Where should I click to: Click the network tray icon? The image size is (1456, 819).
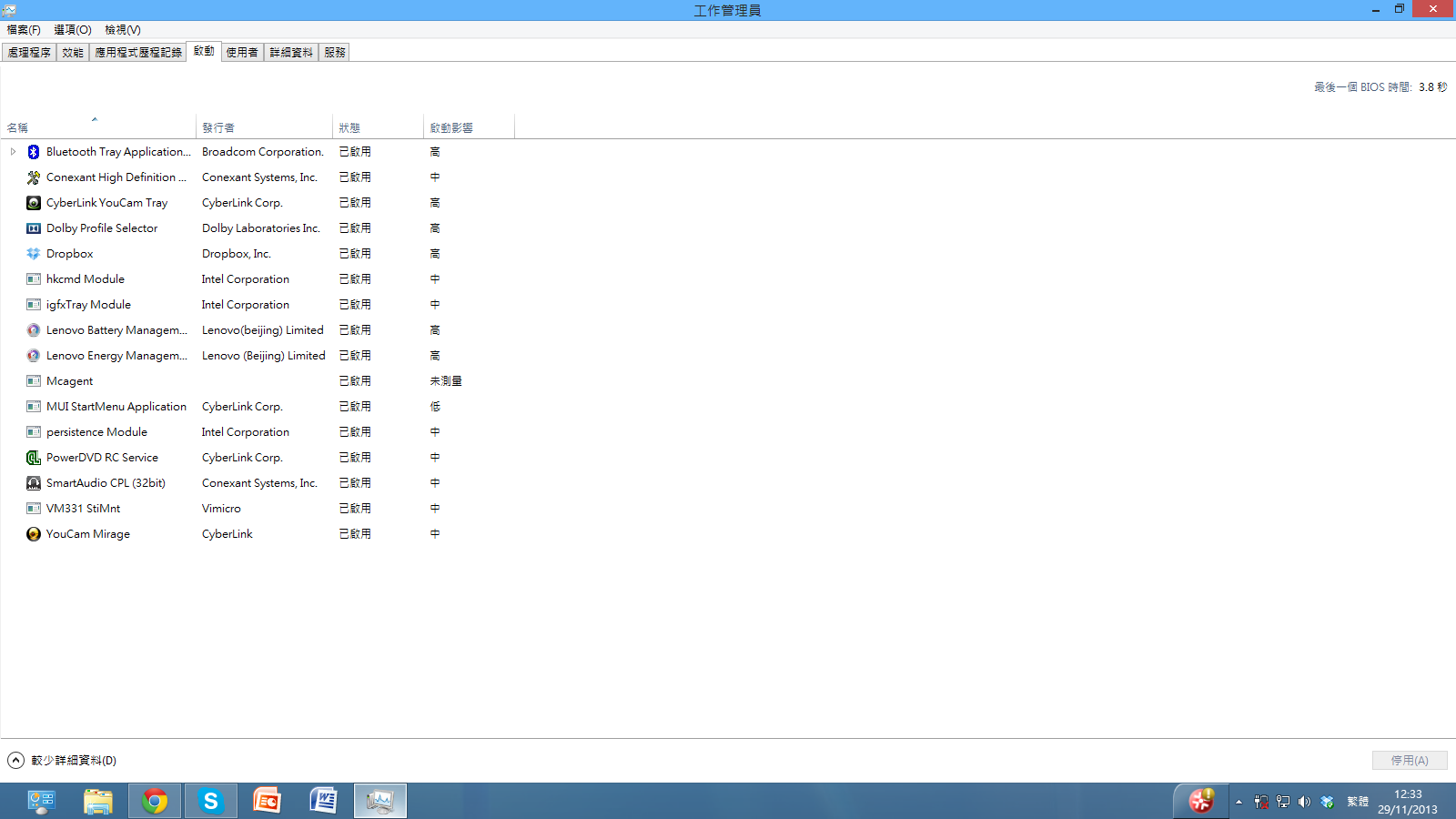pyautogui.click(x=1283, y=802)
